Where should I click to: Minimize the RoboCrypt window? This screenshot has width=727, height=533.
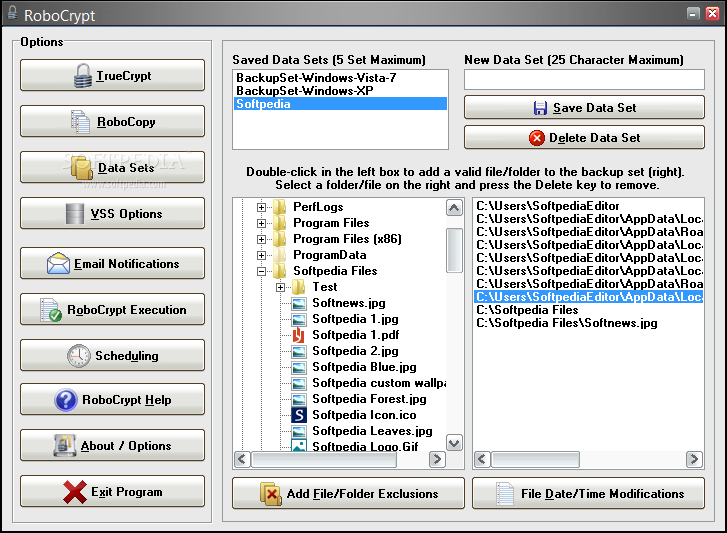[x=693, y=13]
